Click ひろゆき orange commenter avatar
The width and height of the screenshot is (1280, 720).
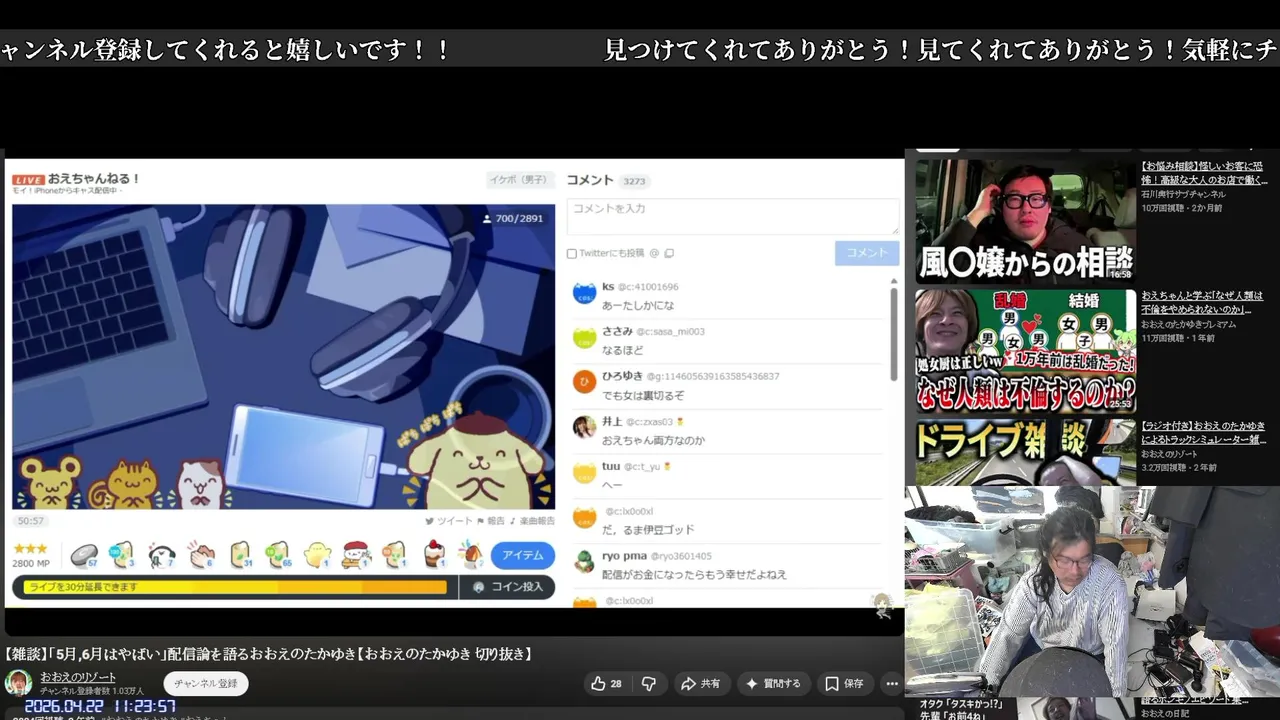click(x=584, y=382)
